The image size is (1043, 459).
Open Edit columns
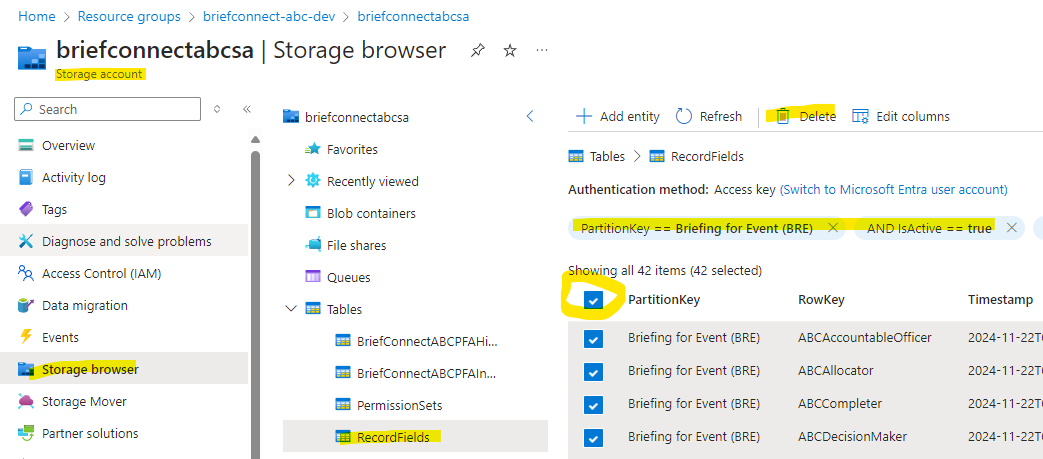(901, 116)
